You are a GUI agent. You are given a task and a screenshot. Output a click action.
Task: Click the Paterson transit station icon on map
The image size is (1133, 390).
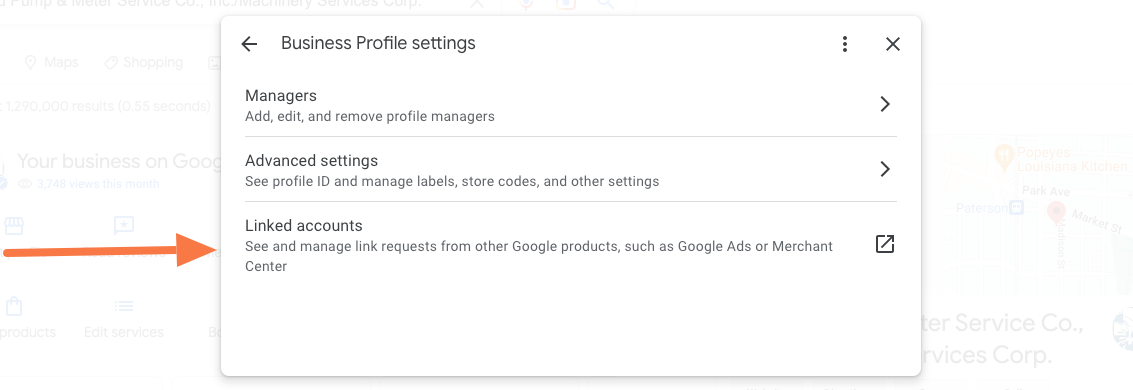click(x=1017, y=208)
